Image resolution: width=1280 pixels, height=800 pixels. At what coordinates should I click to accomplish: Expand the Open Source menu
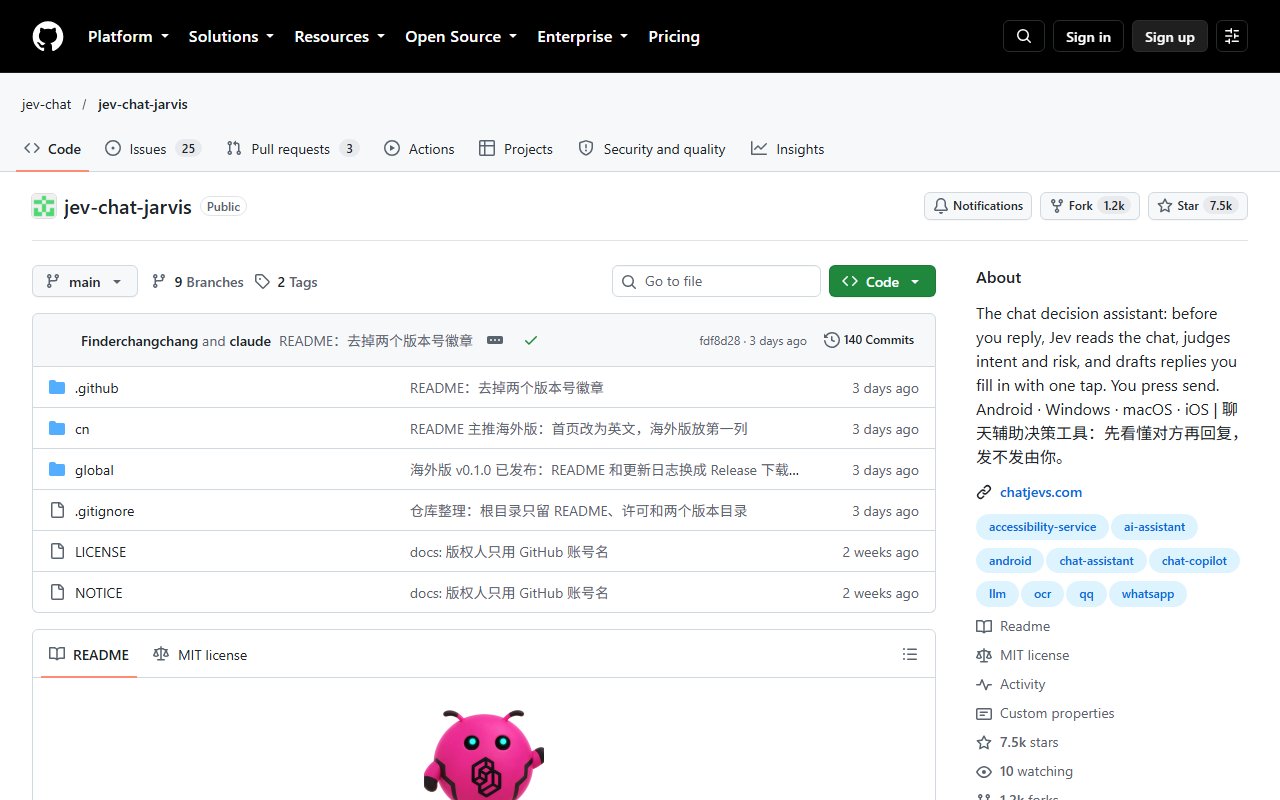pos(461,37)
